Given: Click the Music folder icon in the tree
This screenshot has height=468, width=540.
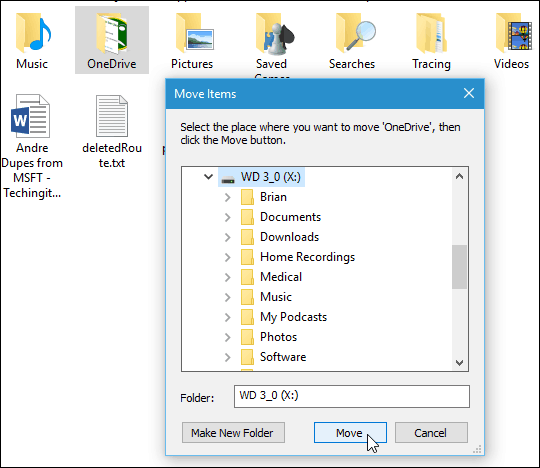Looking at the screenshot, I should (247, 297).
